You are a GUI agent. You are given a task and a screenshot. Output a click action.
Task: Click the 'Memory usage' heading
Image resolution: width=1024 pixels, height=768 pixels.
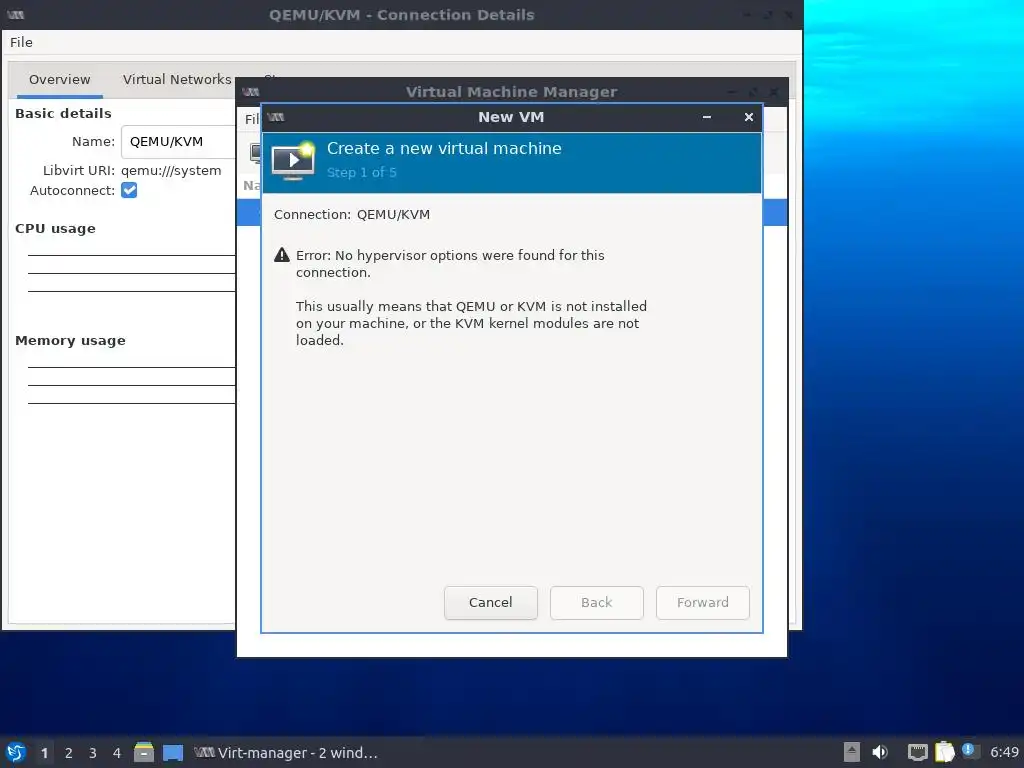(71, 340)
